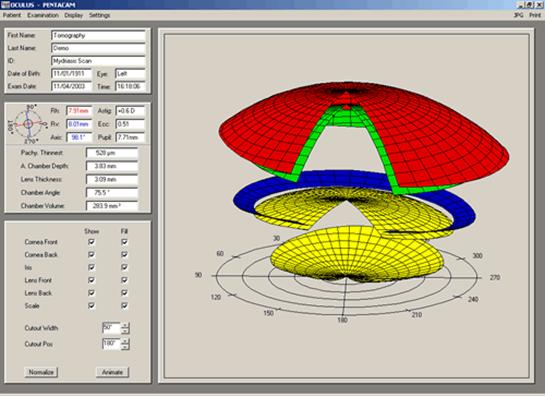Disable the Lens Back Show checkbox
545x396 pixels.
coord(91,293)
